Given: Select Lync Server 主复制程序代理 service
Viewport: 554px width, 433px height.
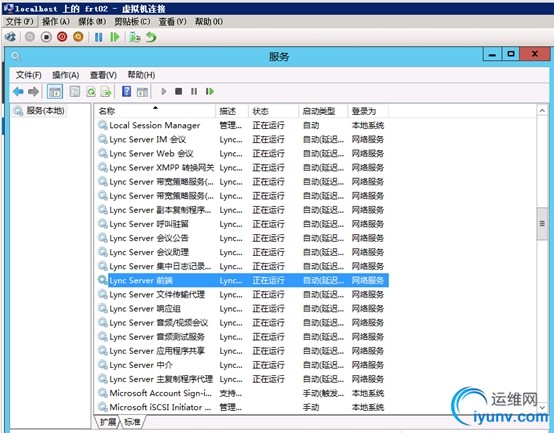Looking at the screenshot, I should [x=242, y=379].
